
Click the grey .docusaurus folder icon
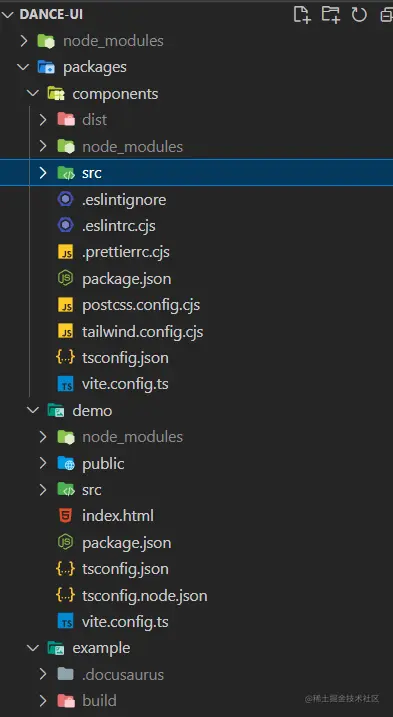[66, 674]
